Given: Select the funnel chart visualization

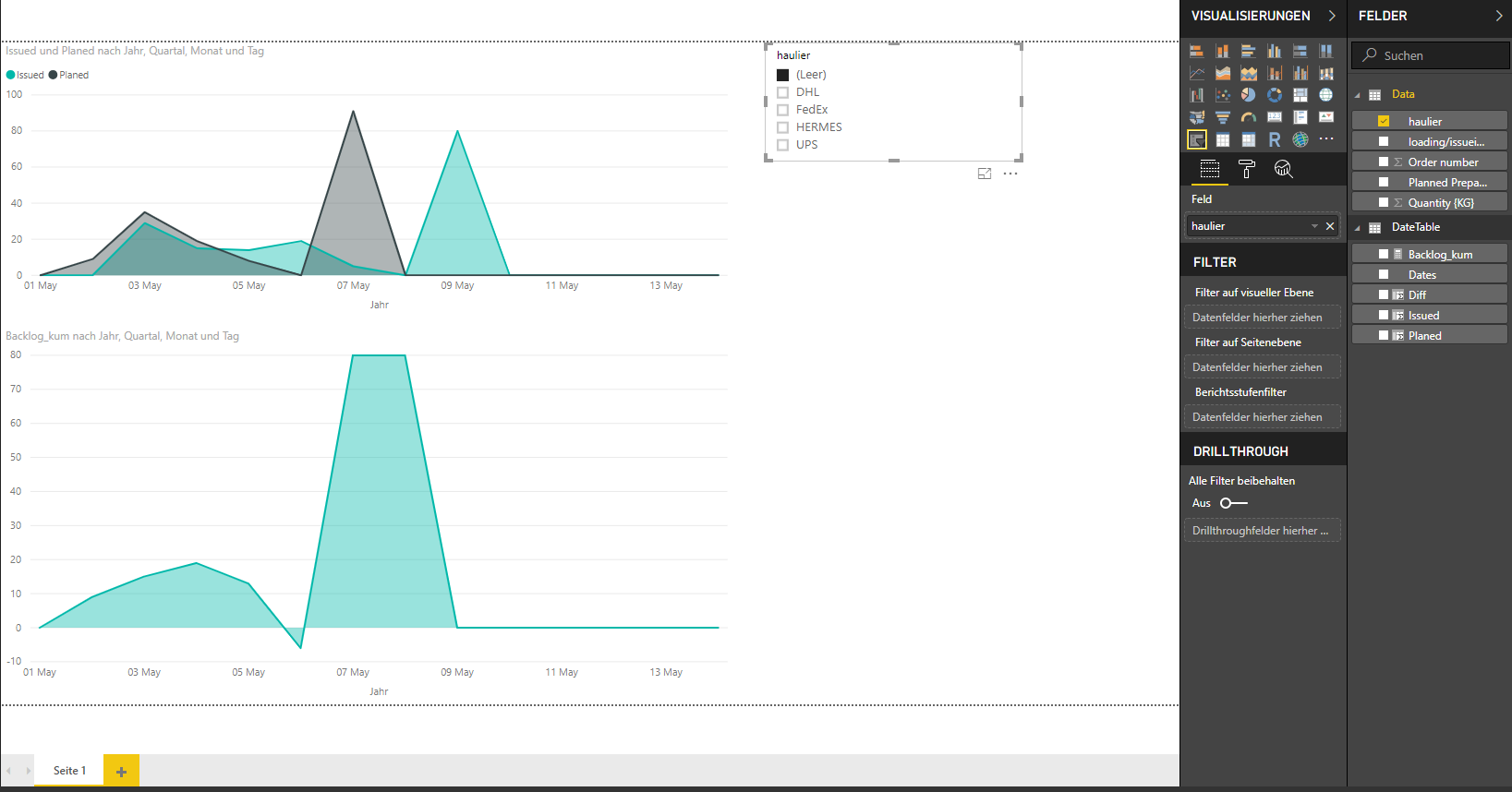Looking at the screenshot, I should (x=1223, y=117).
